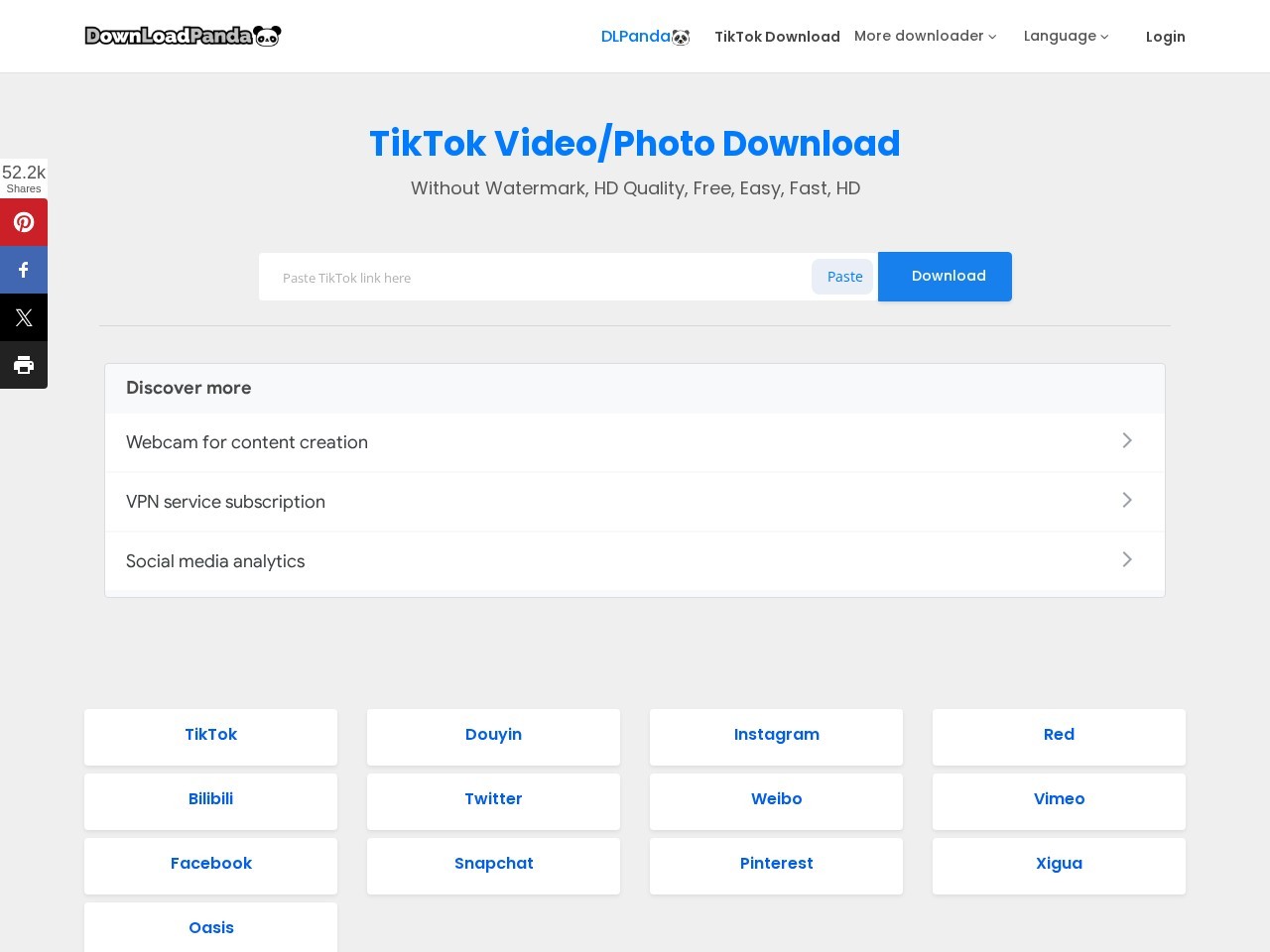Click the print icon in sidebar

24,365
